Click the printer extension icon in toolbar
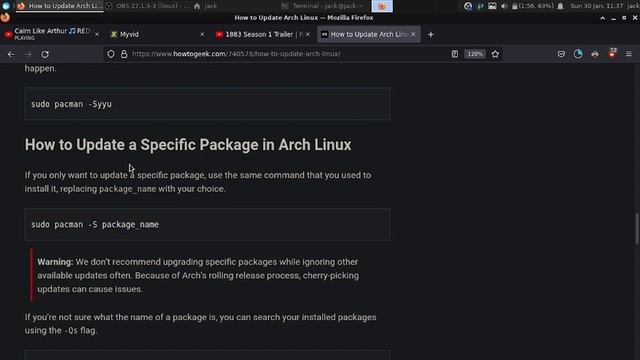This screenshot has width=640, height=360. point(595,54)
